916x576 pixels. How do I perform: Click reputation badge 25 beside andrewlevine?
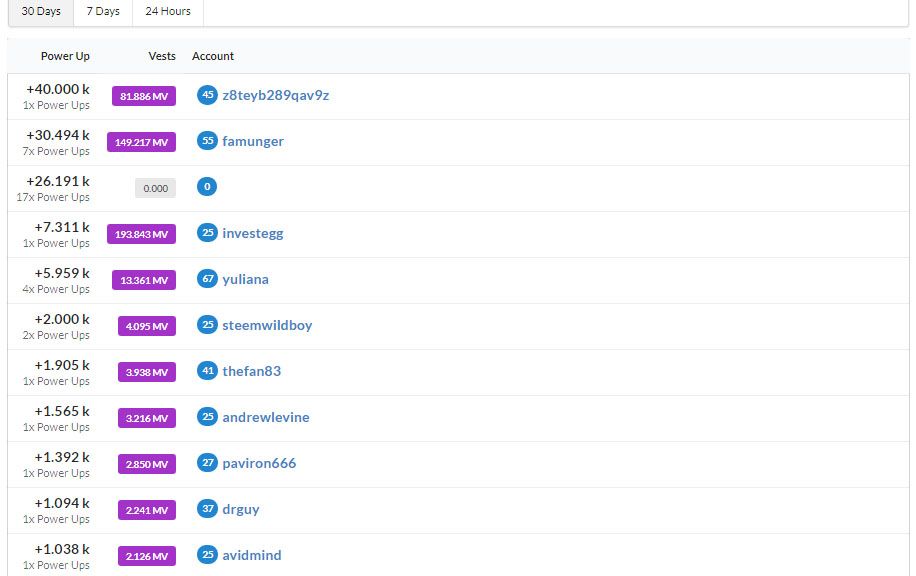pos(207,417)
